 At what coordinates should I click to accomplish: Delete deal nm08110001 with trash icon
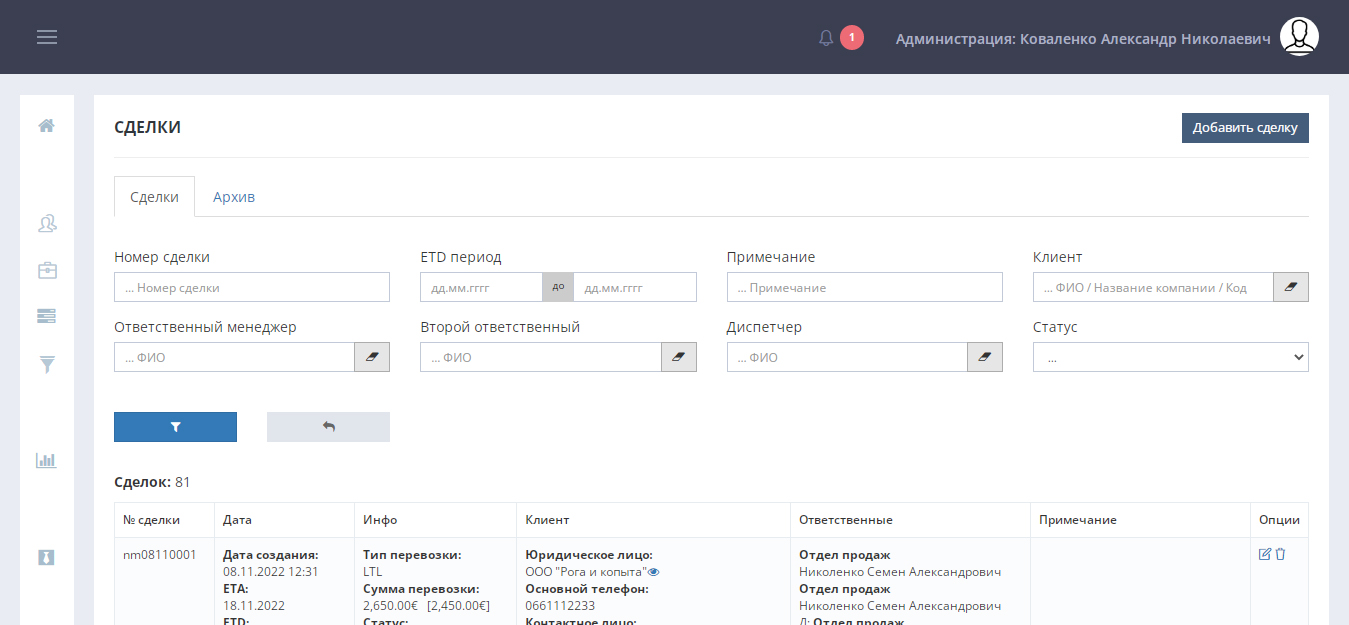pyautogui.click(x=1280, y=554)
